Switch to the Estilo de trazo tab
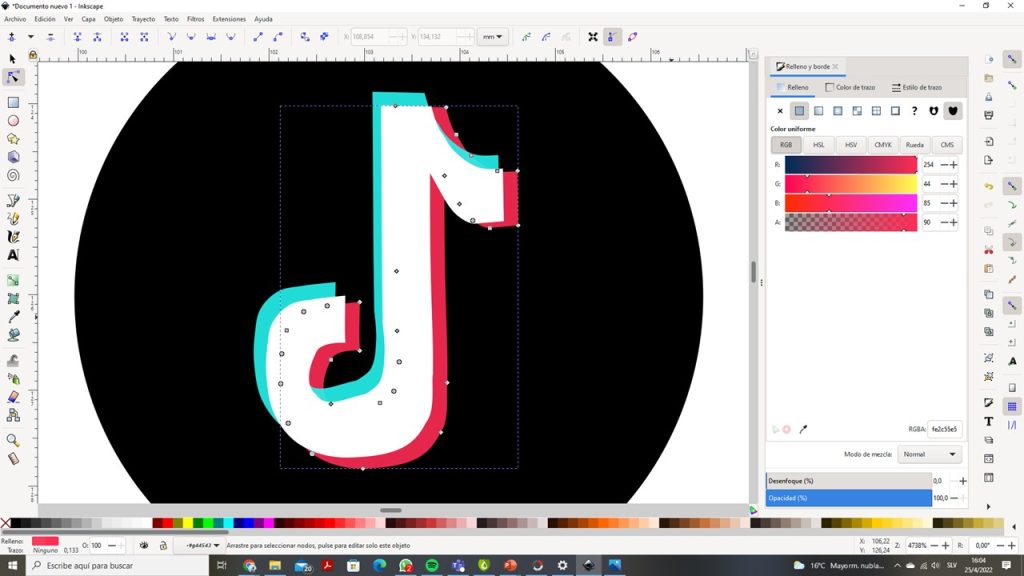The image size is (1024, 576). pos(917,88)
